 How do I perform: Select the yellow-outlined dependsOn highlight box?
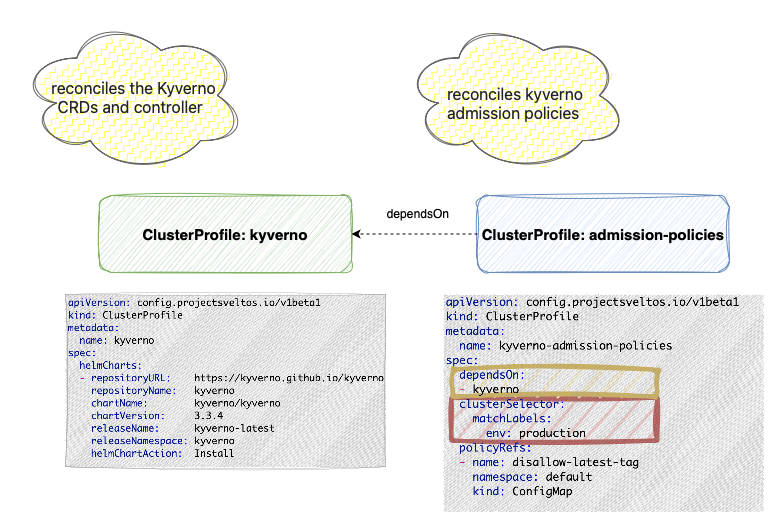point(554,382)
